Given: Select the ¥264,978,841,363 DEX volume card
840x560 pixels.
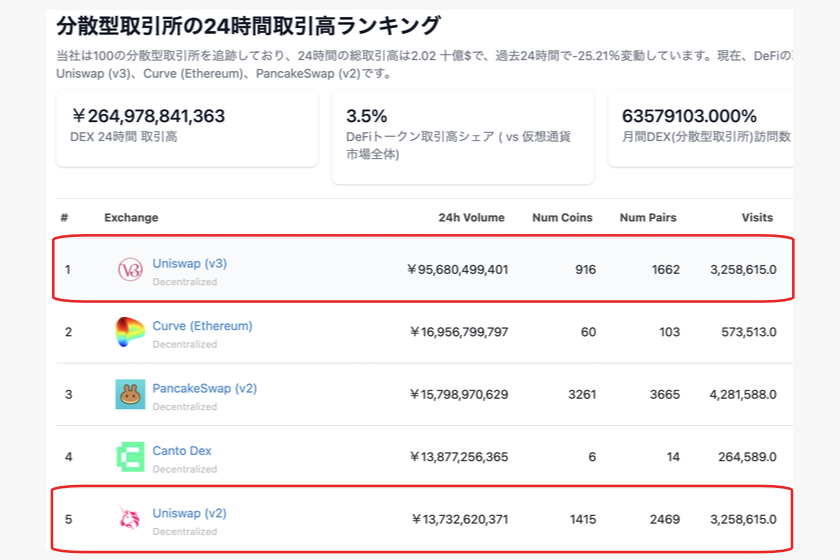Looking at the screenshot, I should (187, 128).
